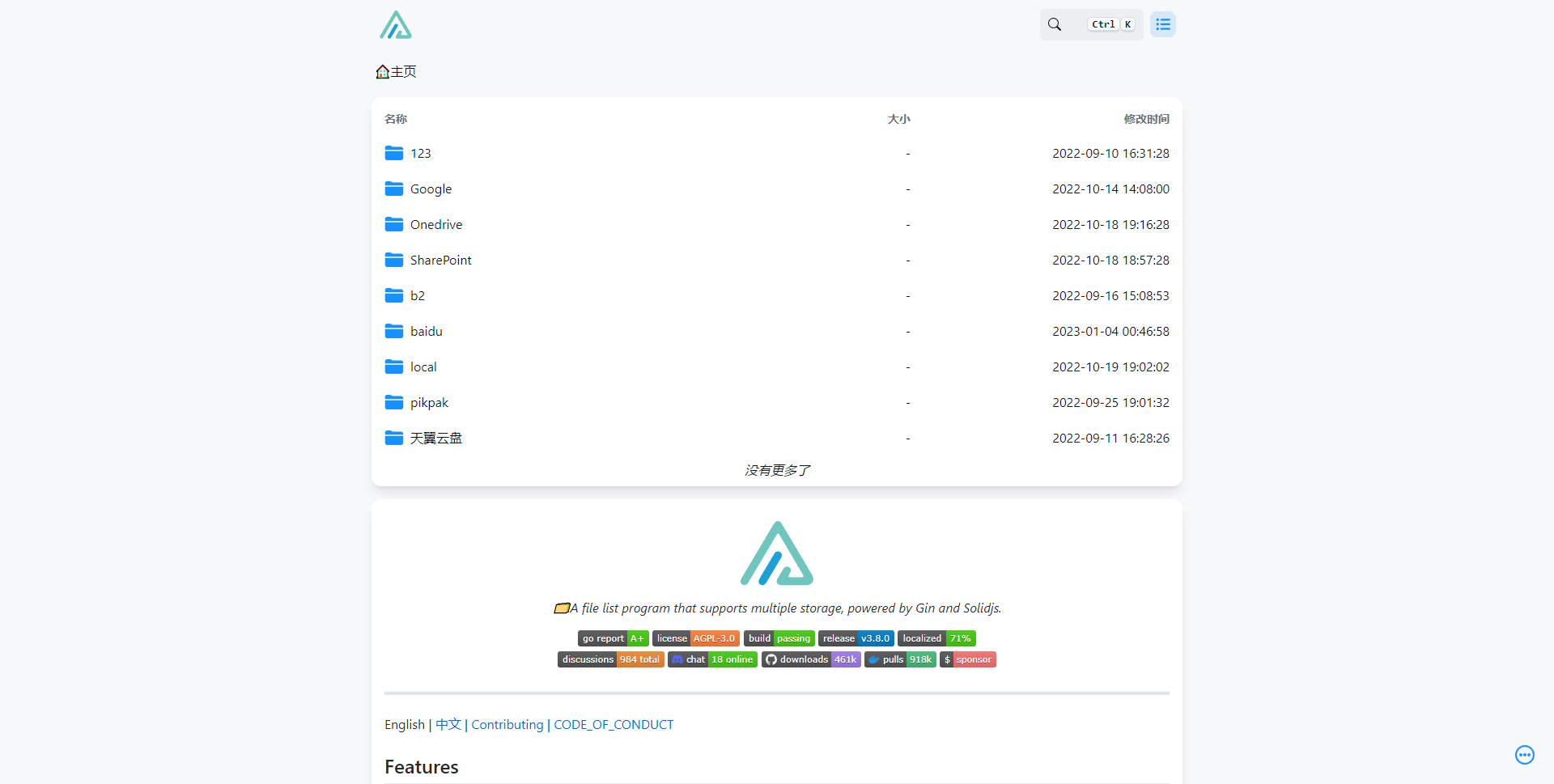Image resolution: width=1554 pixels, height=784 pixels.
Task: Click the release v3.8.0 badge
Action: point(856,638)
